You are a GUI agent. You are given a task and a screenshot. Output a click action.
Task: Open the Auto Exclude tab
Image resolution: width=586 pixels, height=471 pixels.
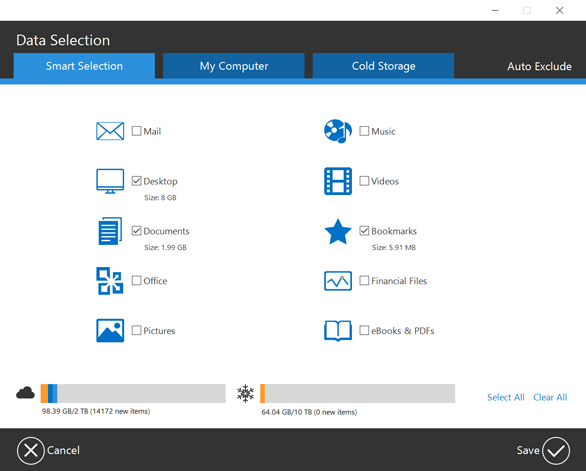[x=539, y=66]
